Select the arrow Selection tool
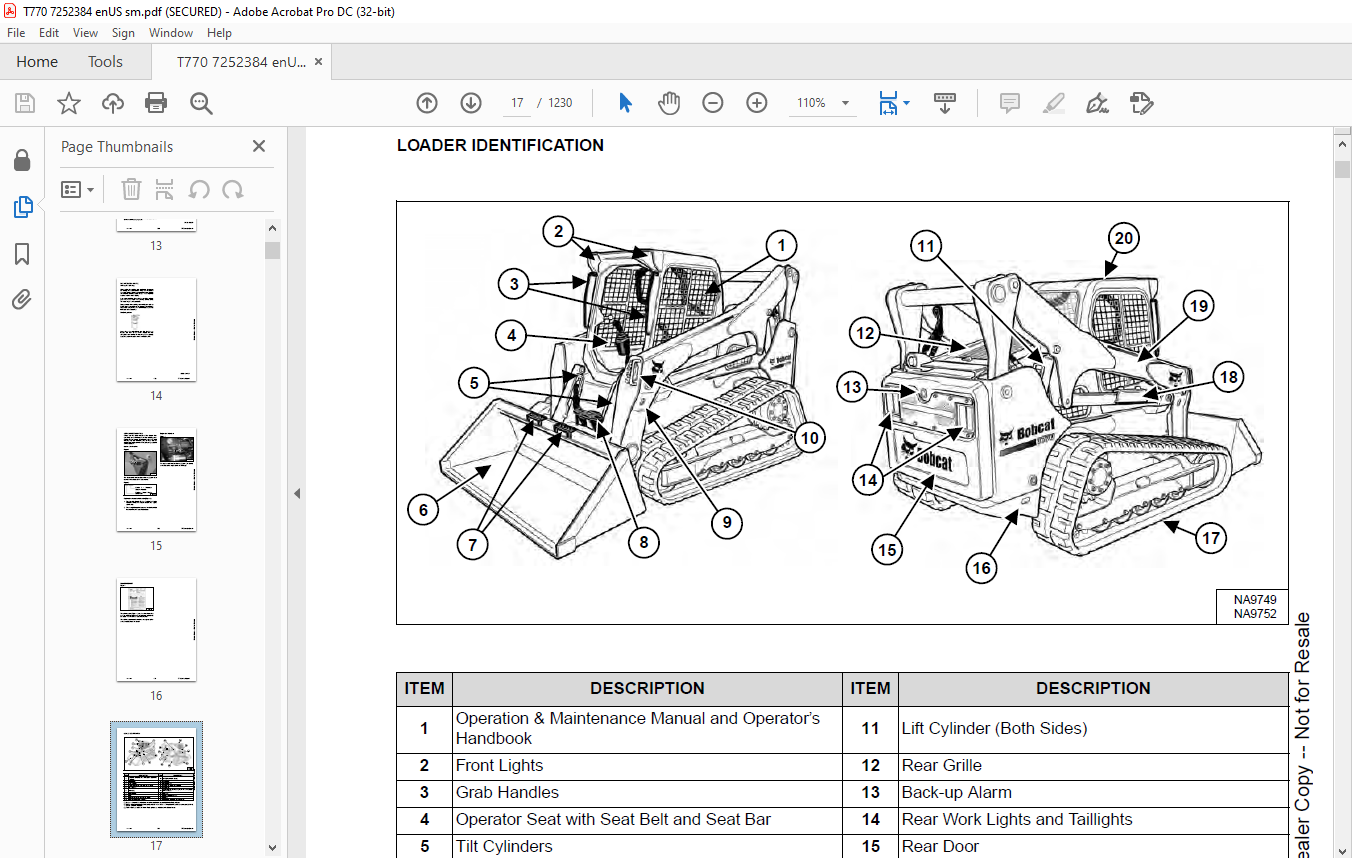The image size is (1352, 858). [x=626, y=103]
